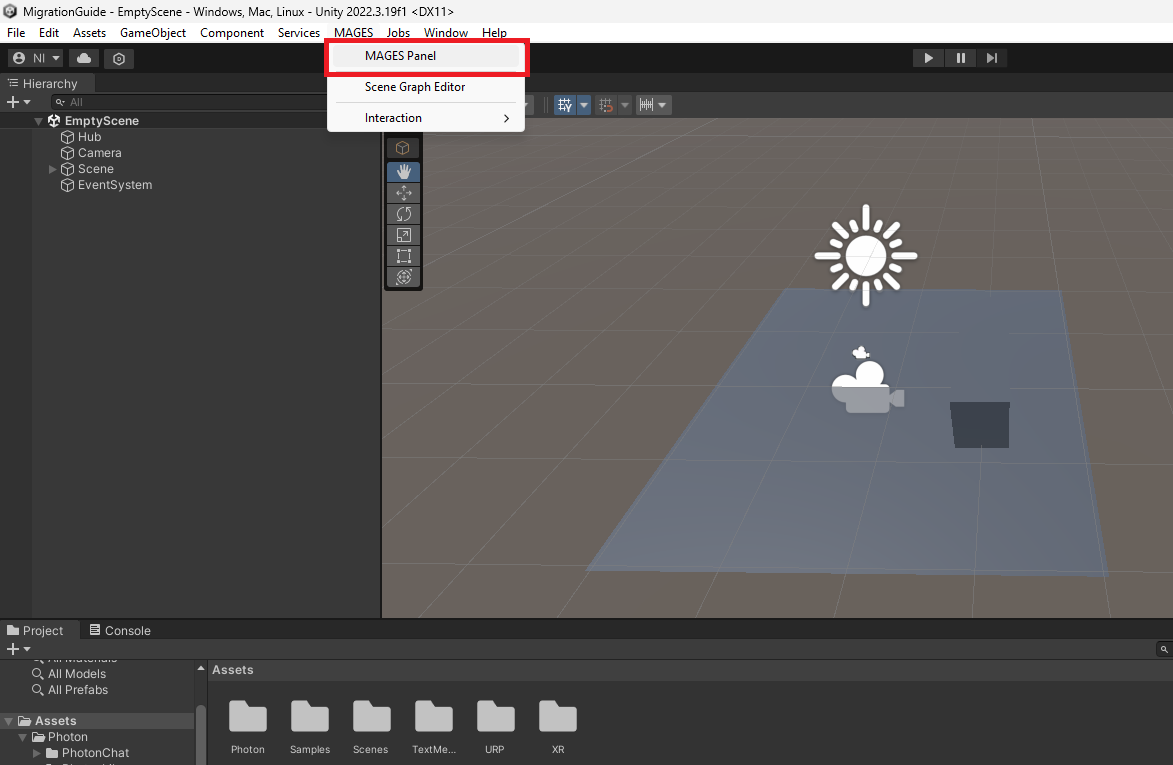Open the File menu

pyautogui.click(x=16, y=33)
